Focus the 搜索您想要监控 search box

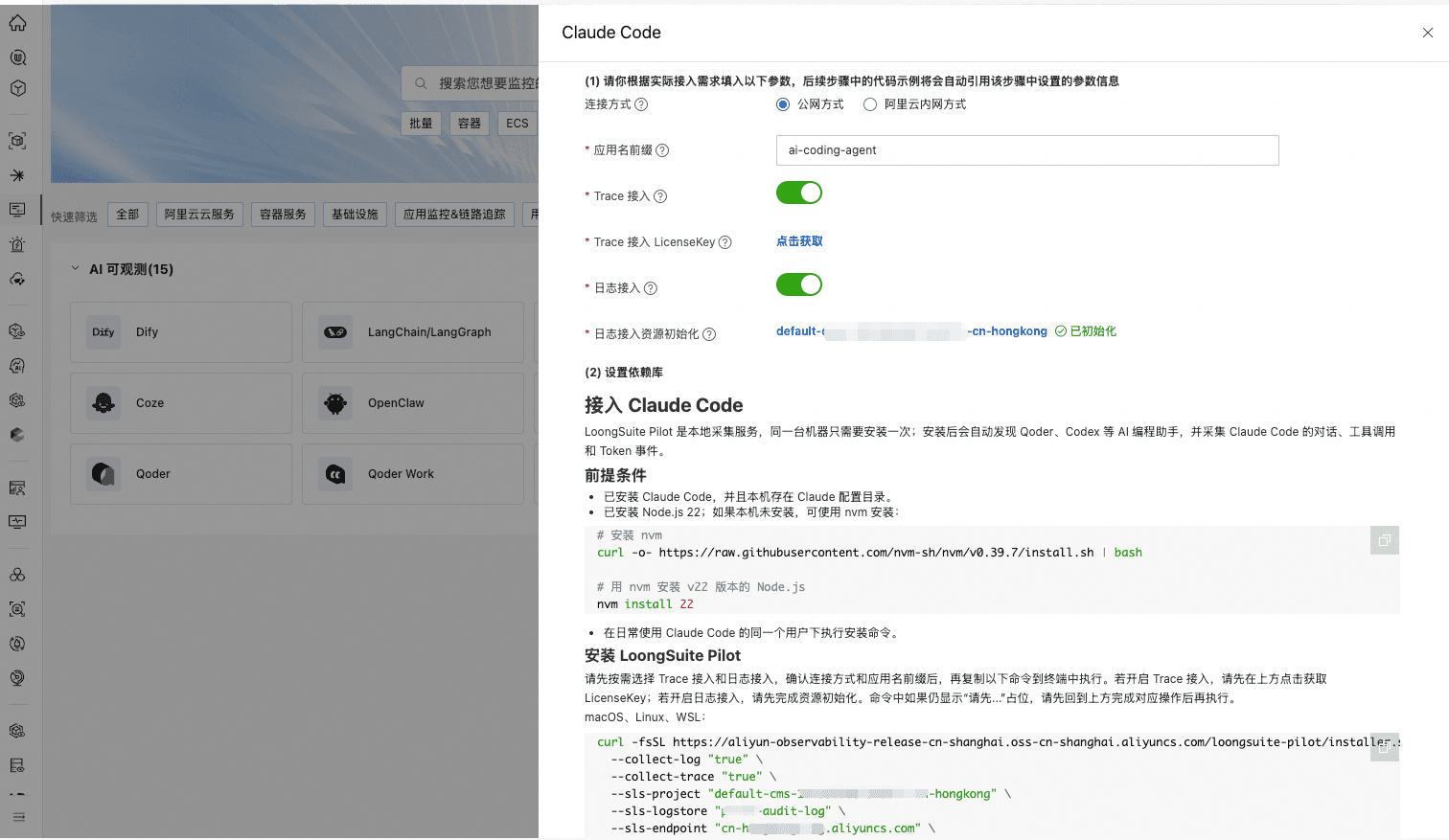point(471,83)
